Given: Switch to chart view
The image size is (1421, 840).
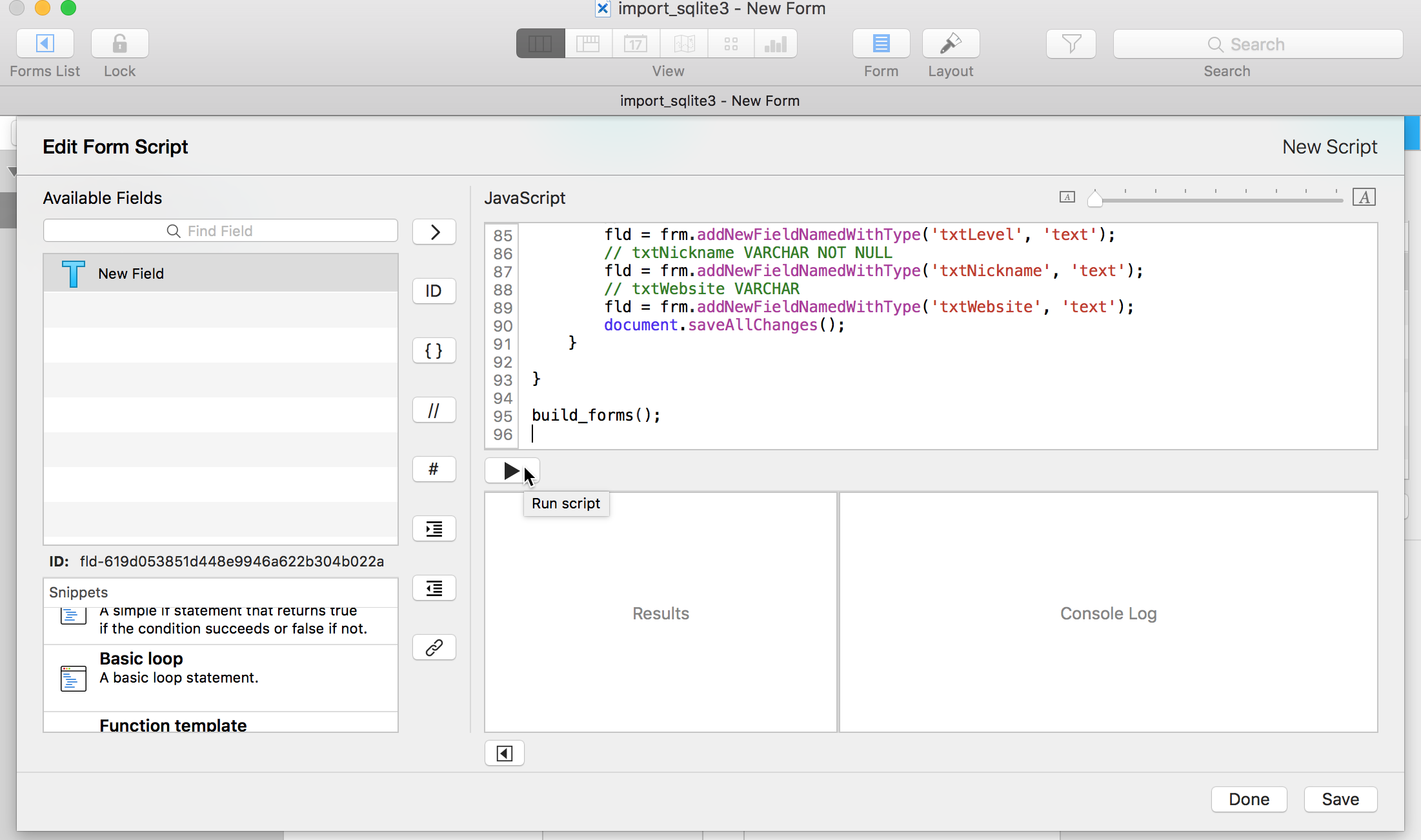Looking at the screenshot, I should tap(775, 44).
